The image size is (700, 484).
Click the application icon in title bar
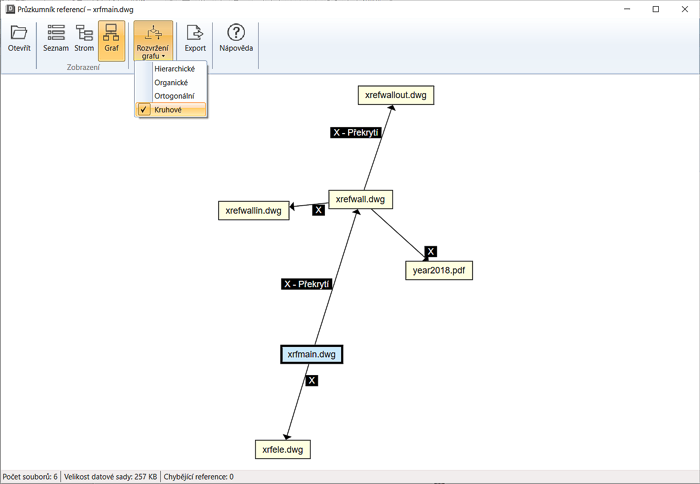[x=9, y=9]
